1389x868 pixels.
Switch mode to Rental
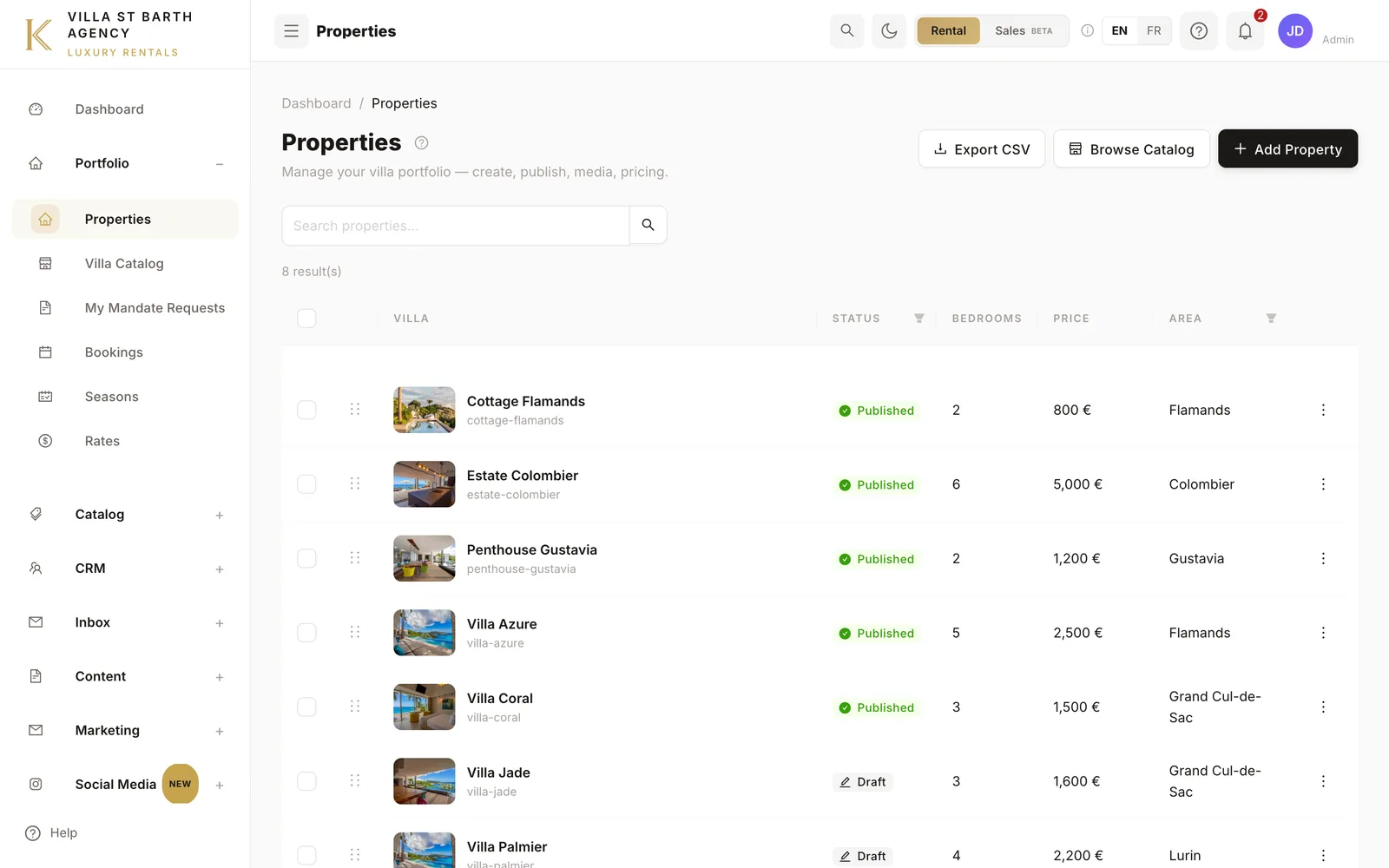[948, 30]
